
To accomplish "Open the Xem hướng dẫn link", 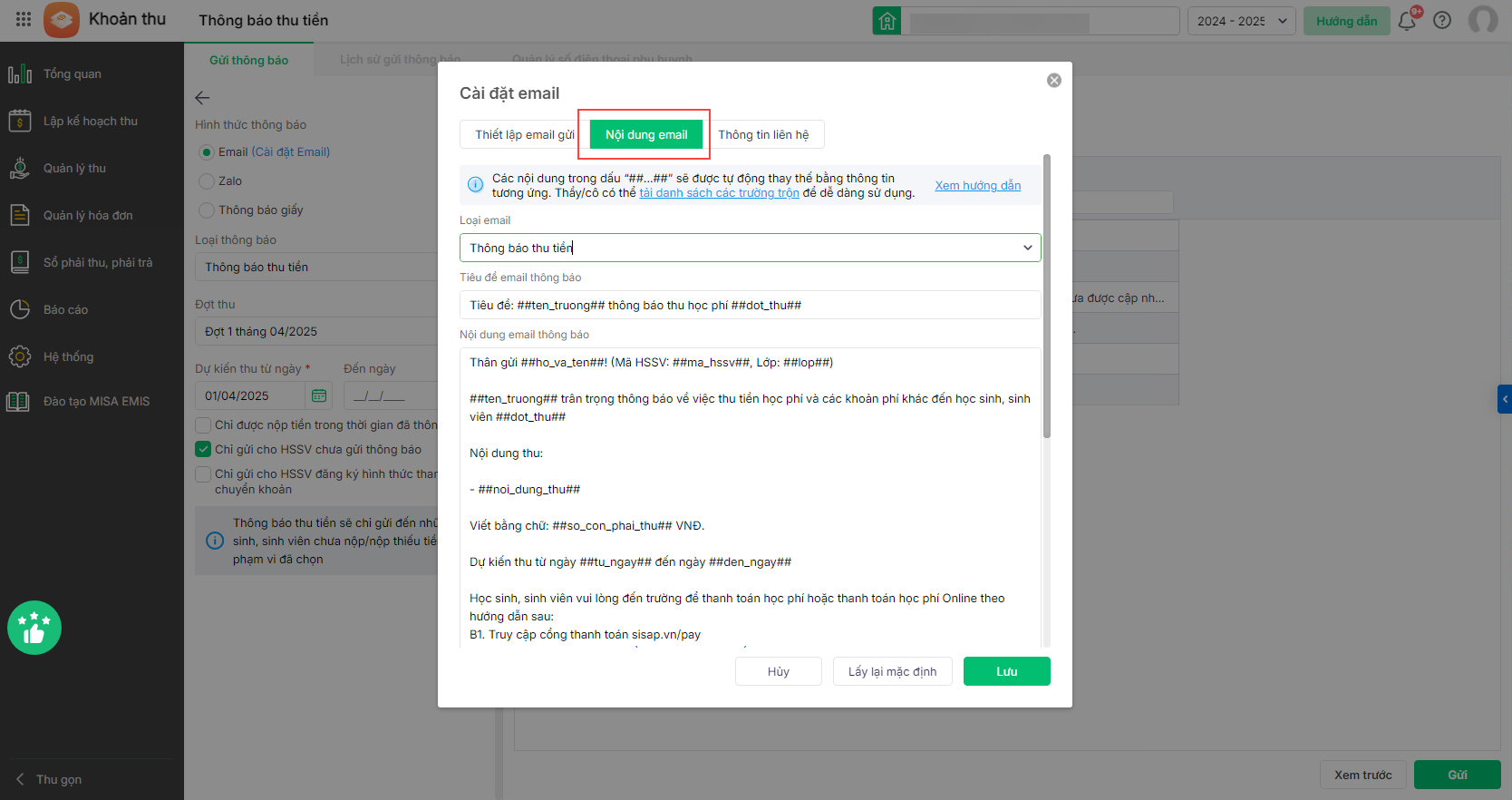I will click(977, 186).
